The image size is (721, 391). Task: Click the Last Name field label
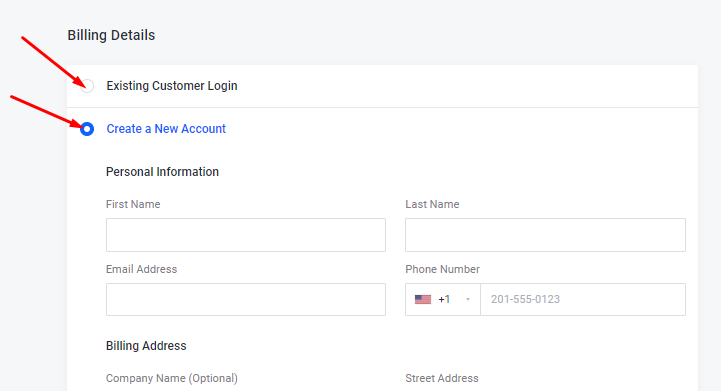point(432,204)
